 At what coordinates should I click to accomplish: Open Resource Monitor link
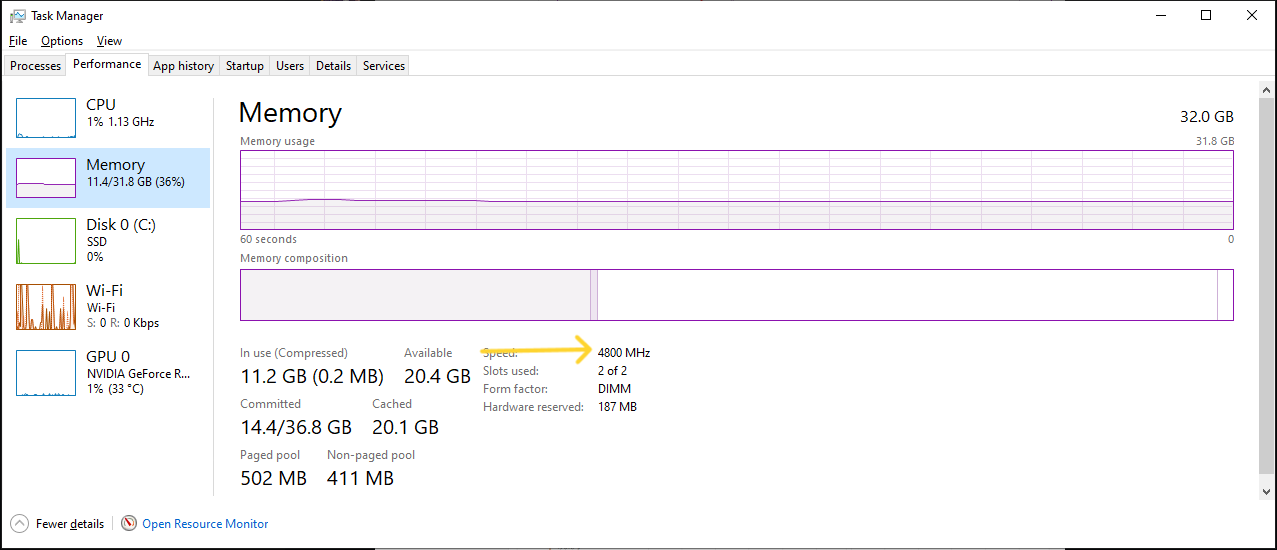[205, 523]
